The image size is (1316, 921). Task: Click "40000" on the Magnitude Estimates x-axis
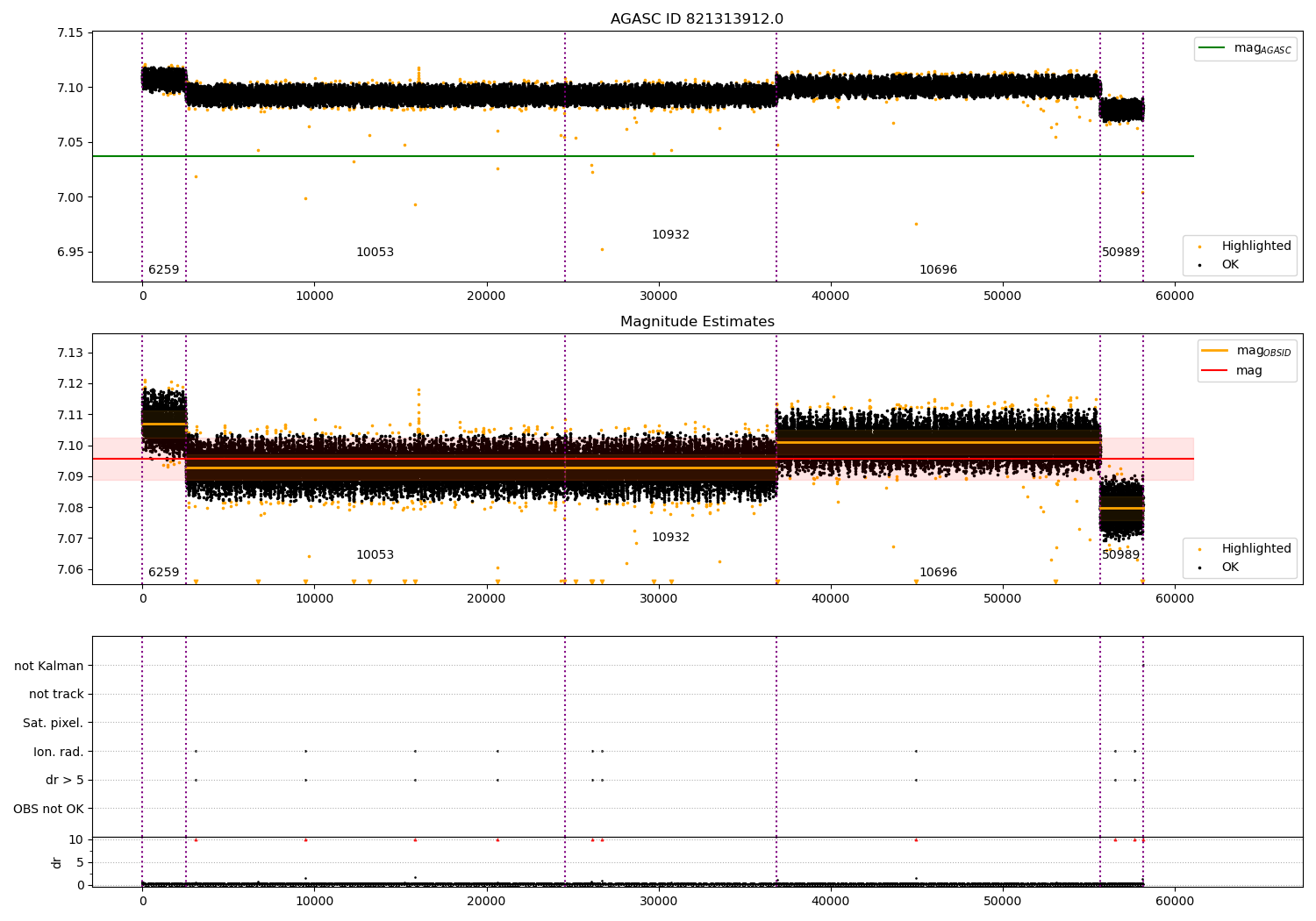click(x=830, y=599)
